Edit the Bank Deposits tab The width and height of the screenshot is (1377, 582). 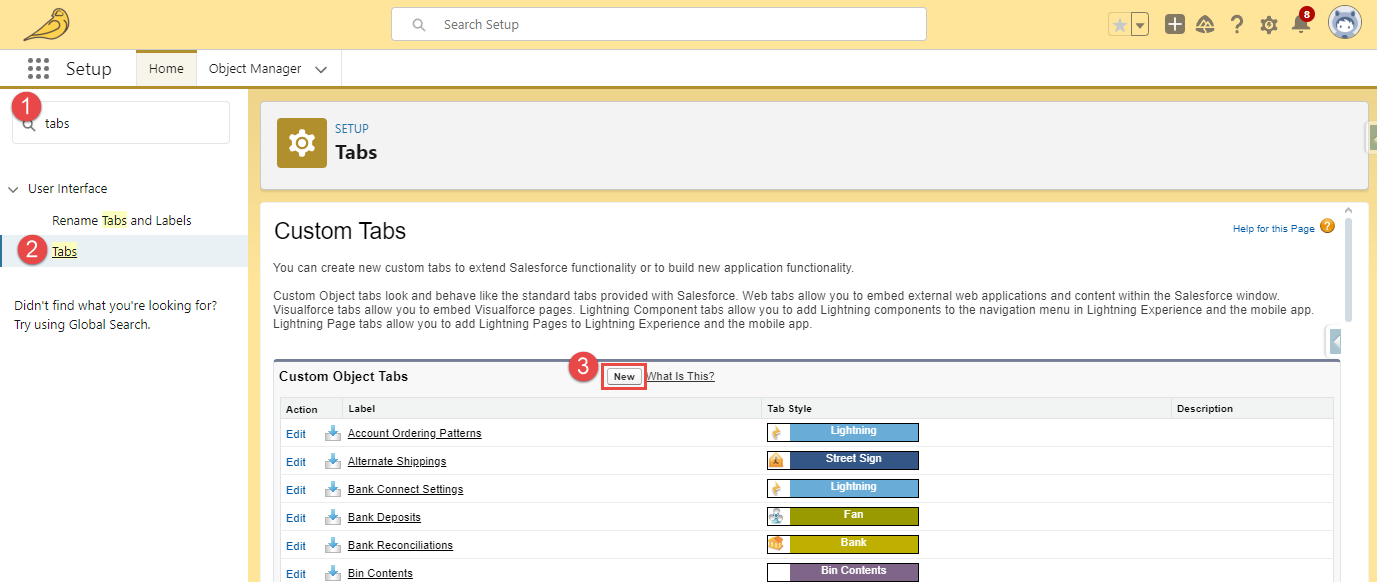(296, 518)
